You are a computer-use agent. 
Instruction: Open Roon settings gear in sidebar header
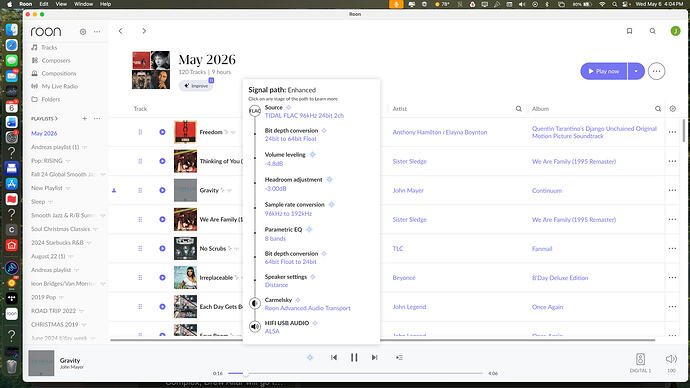(83, 32)
